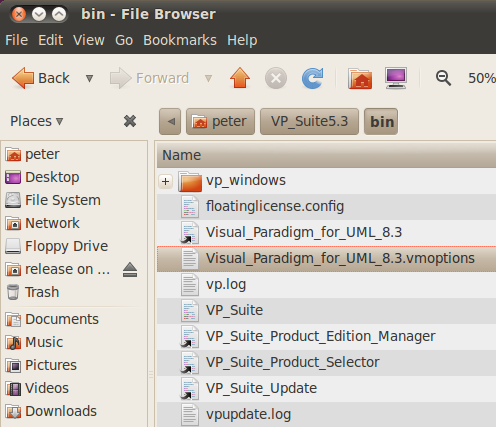Open Documents bookmark in sidebar
This screenshot has height=427, width=496.
pos(52,319)
